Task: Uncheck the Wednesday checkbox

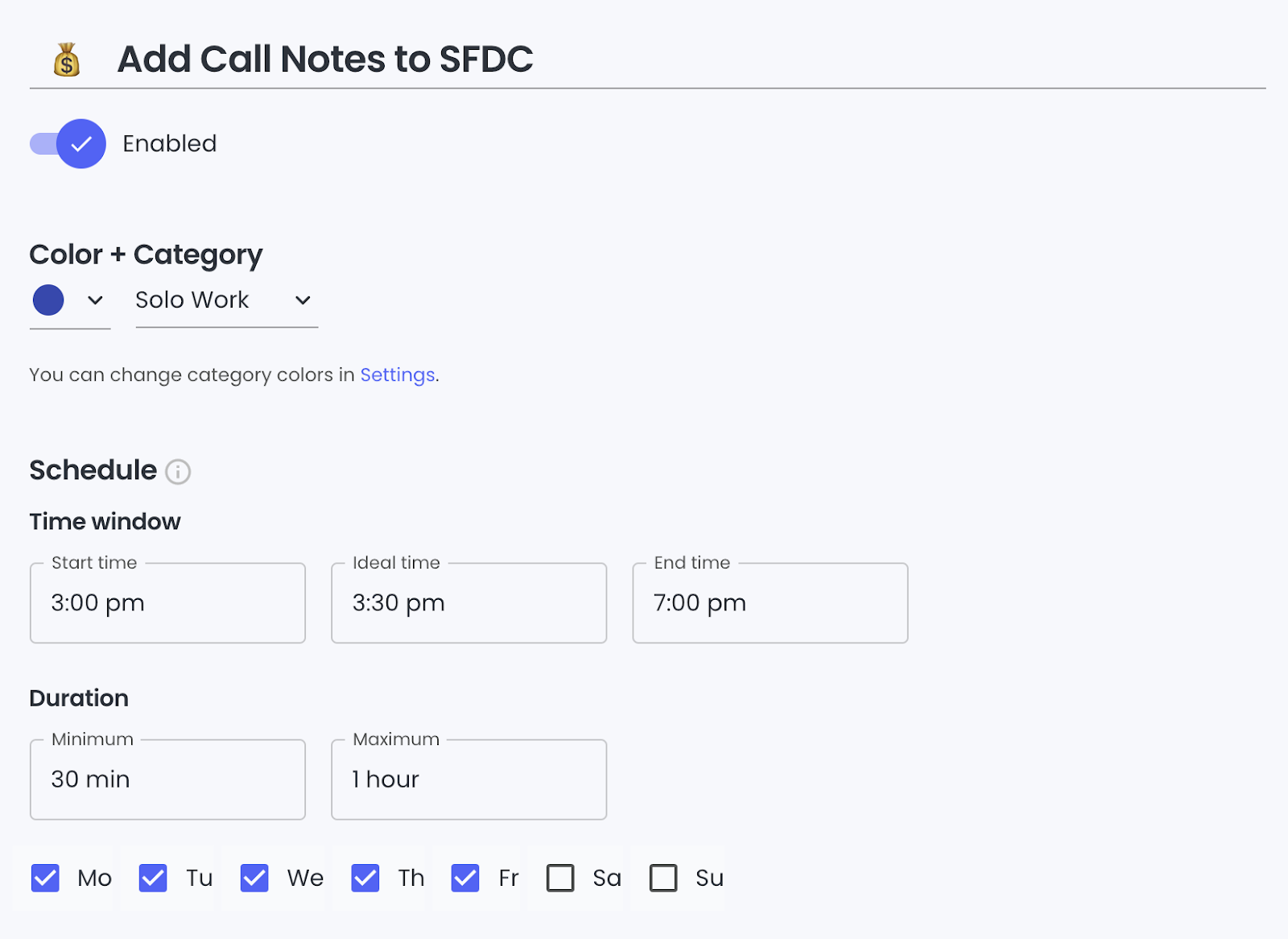Action: pos(254,878)
